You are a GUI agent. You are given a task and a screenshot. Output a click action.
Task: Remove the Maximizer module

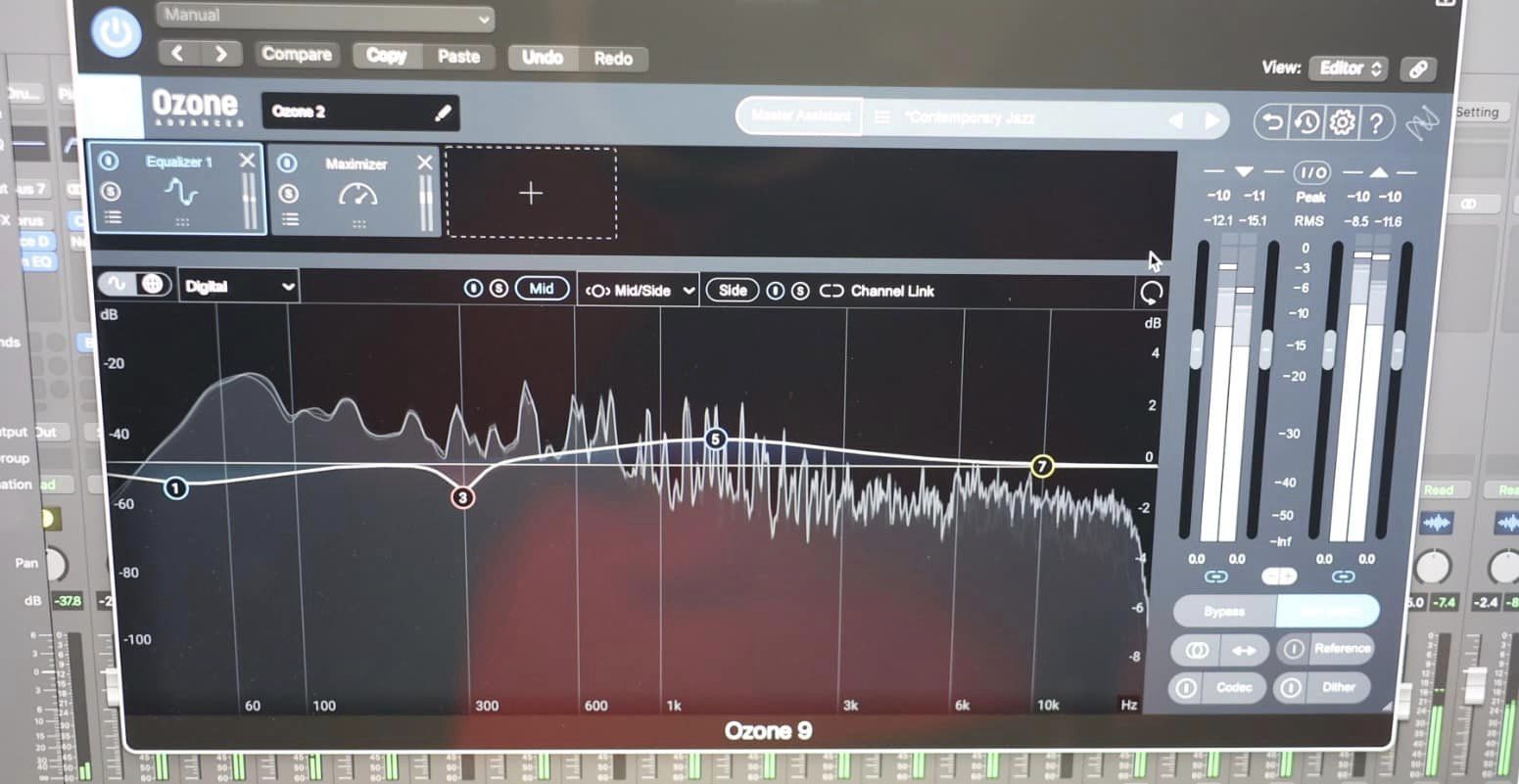click(x=424, y=162)
